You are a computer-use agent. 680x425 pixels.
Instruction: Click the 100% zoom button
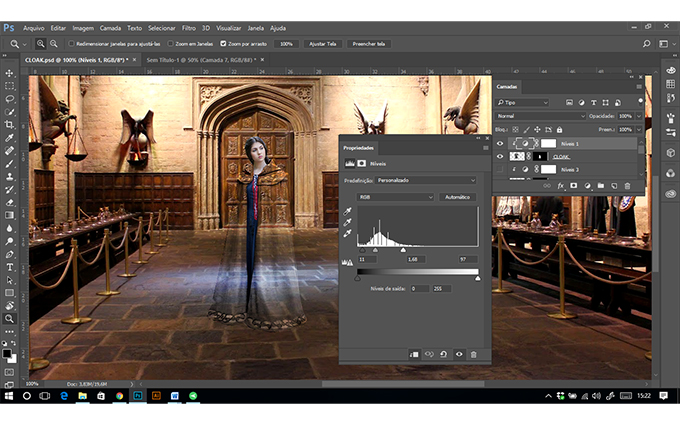(x=286, y=44)
